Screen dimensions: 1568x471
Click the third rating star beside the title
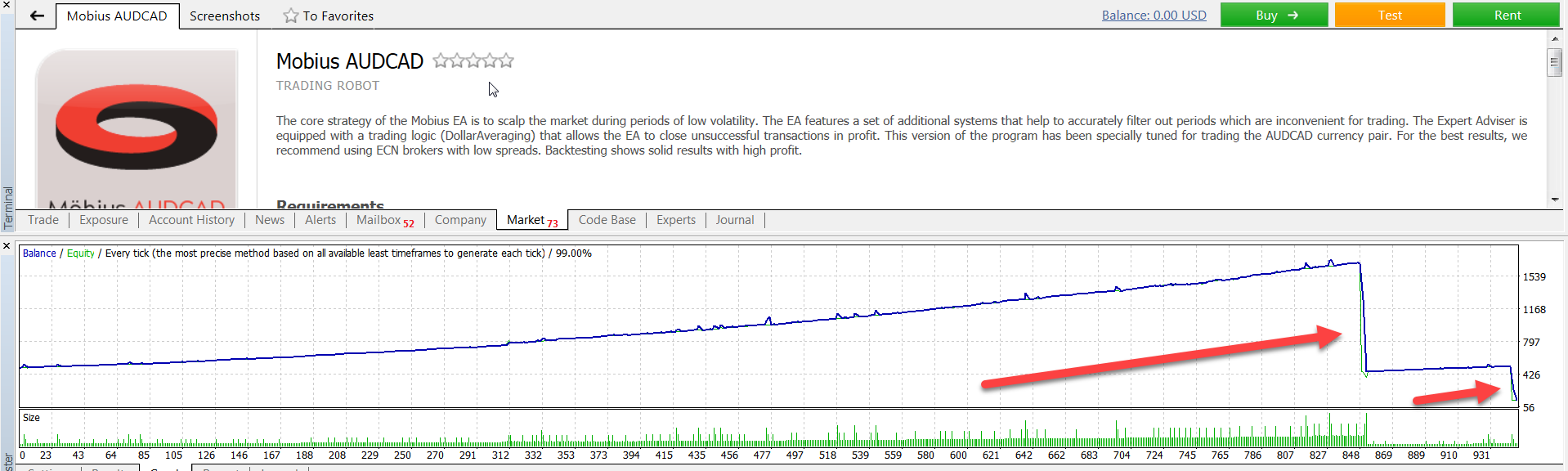(x=473, y=61)
